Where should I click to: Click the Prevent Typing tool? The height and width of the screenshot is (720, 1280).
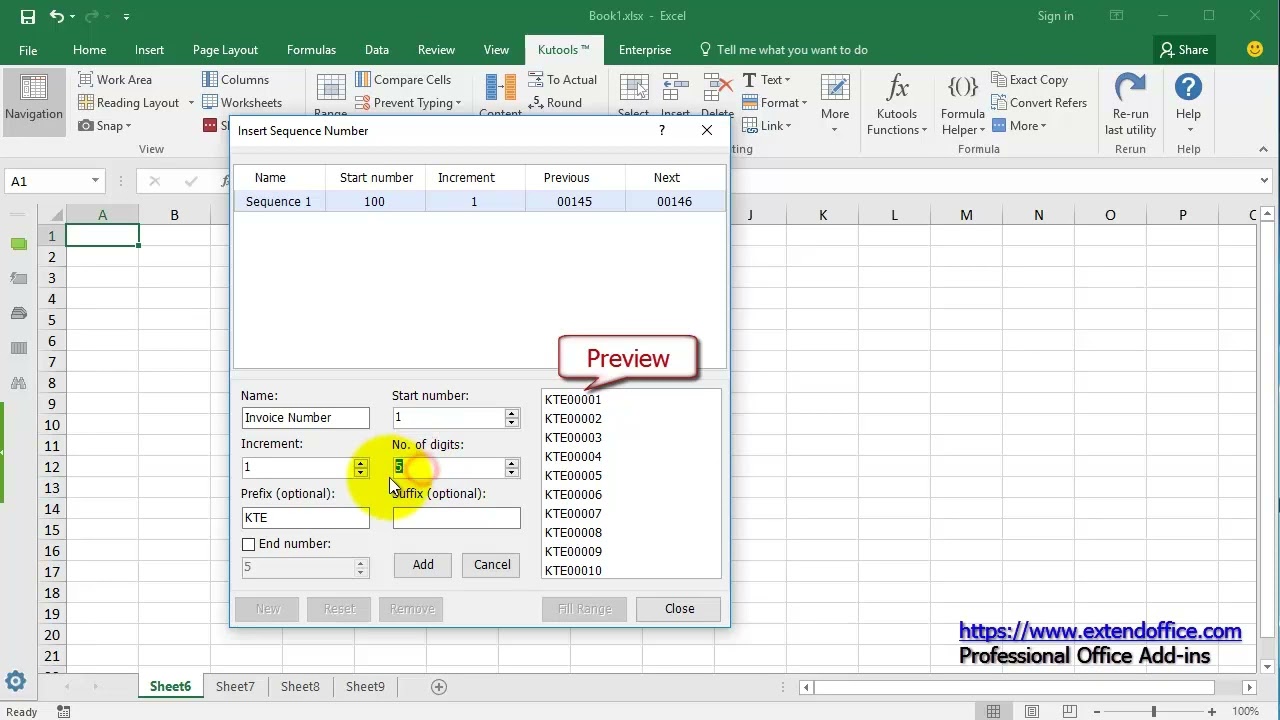(408, 103)
